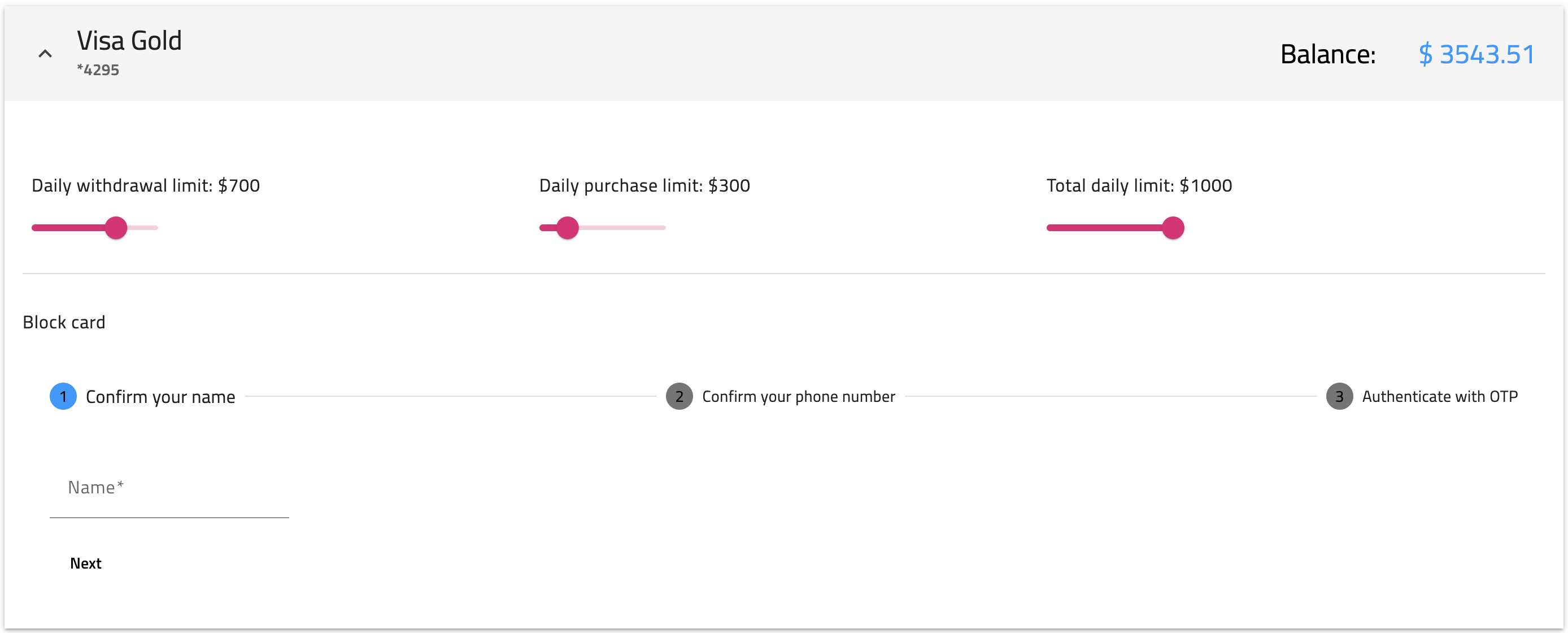This screenshot has height=633, width=1568.
Task: Open the Block card option
Action: point(64,322)
